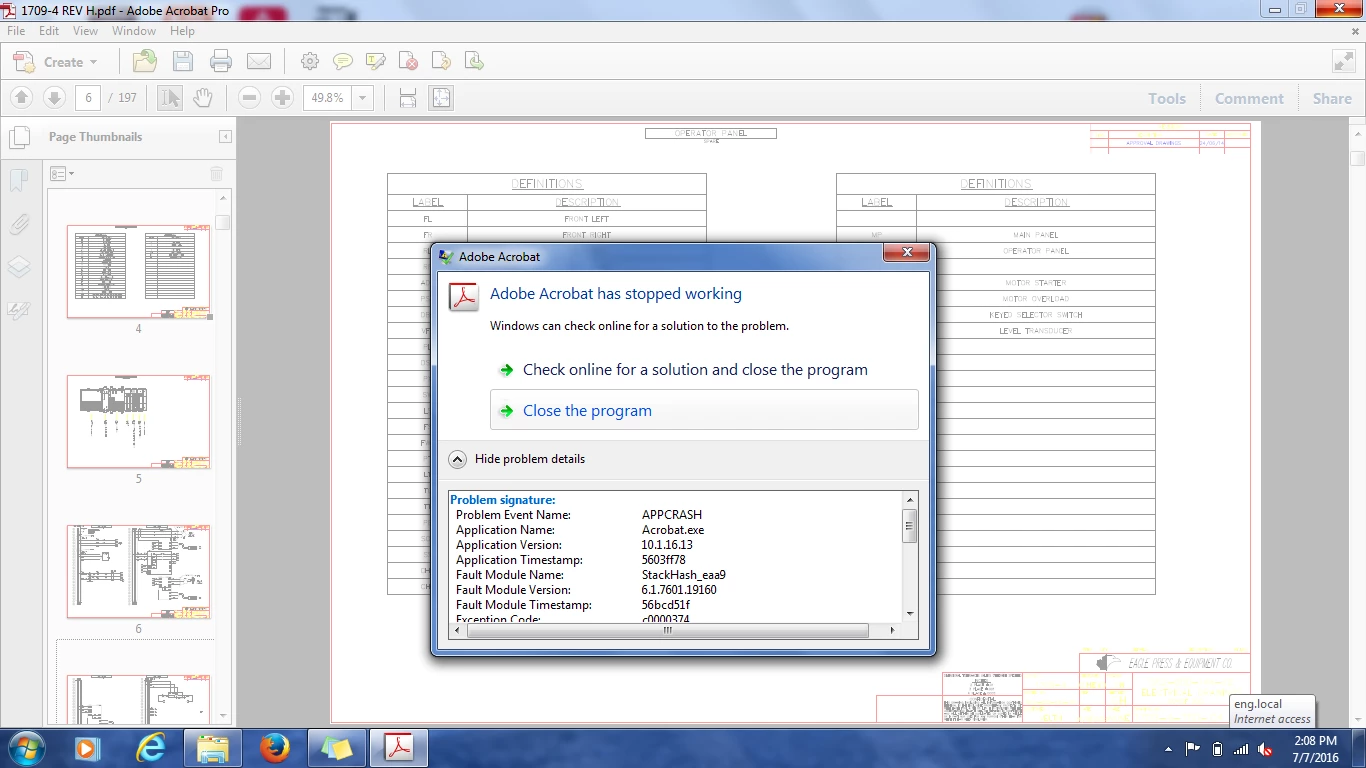Viewport: 1366px width, 768px height.
Task: Open the Attachments paperclip pane
Action: tap(18, 224)
